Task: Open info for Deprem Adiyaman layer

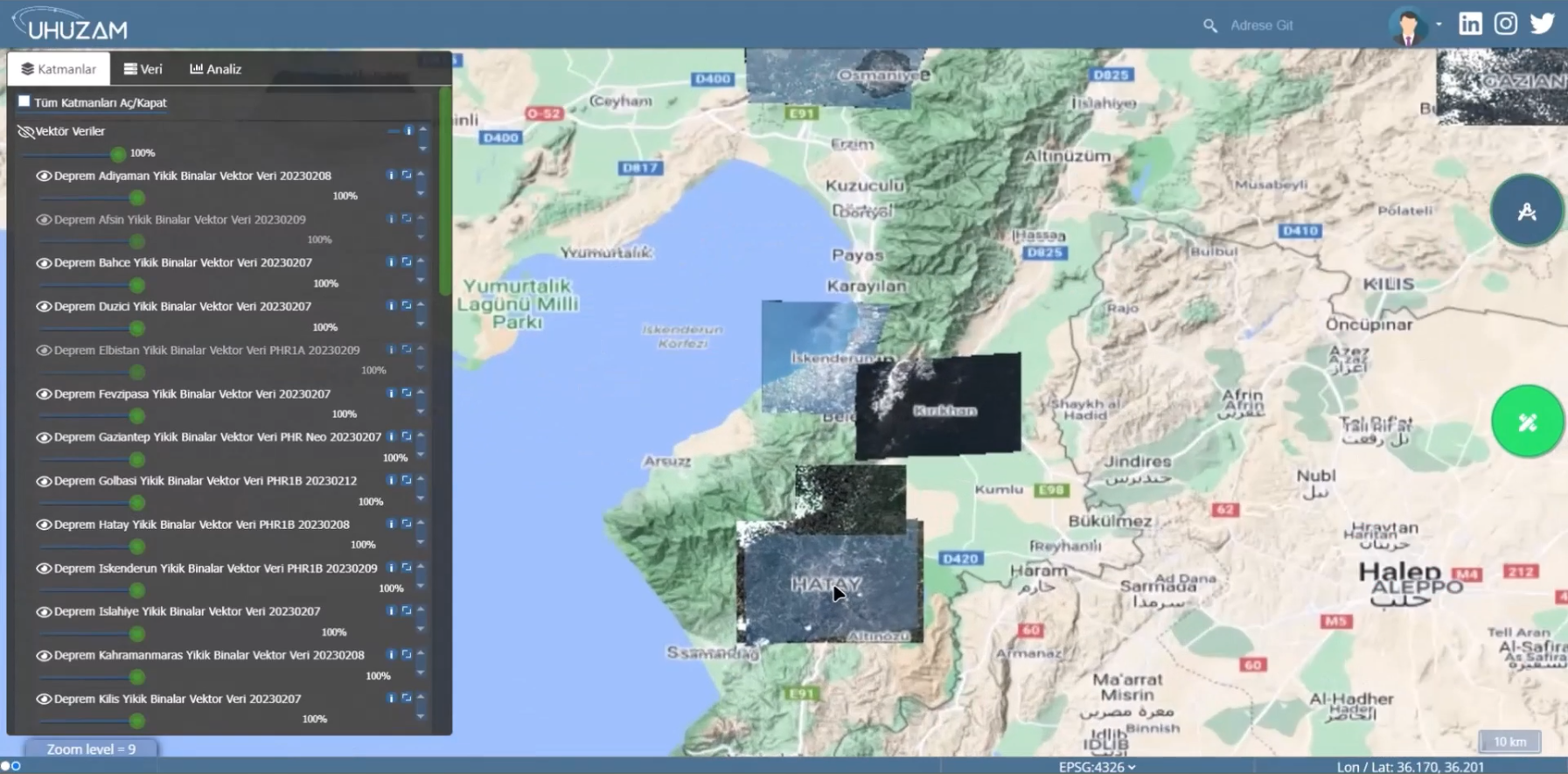Action: click(x=391, y=175)
